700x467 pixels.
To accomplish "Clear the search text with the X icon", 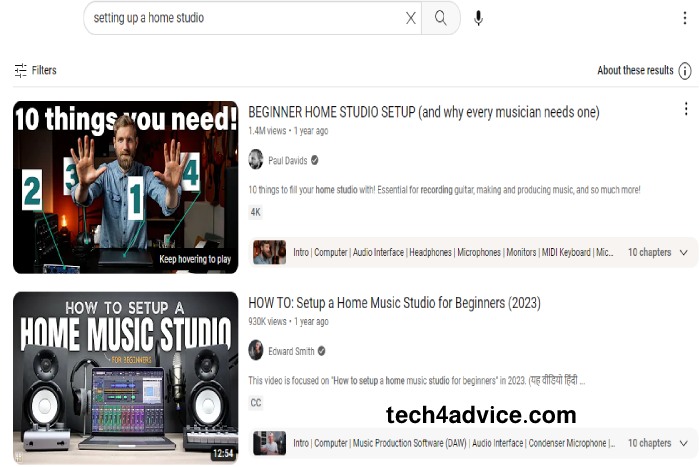I will (x=411, y=18).
